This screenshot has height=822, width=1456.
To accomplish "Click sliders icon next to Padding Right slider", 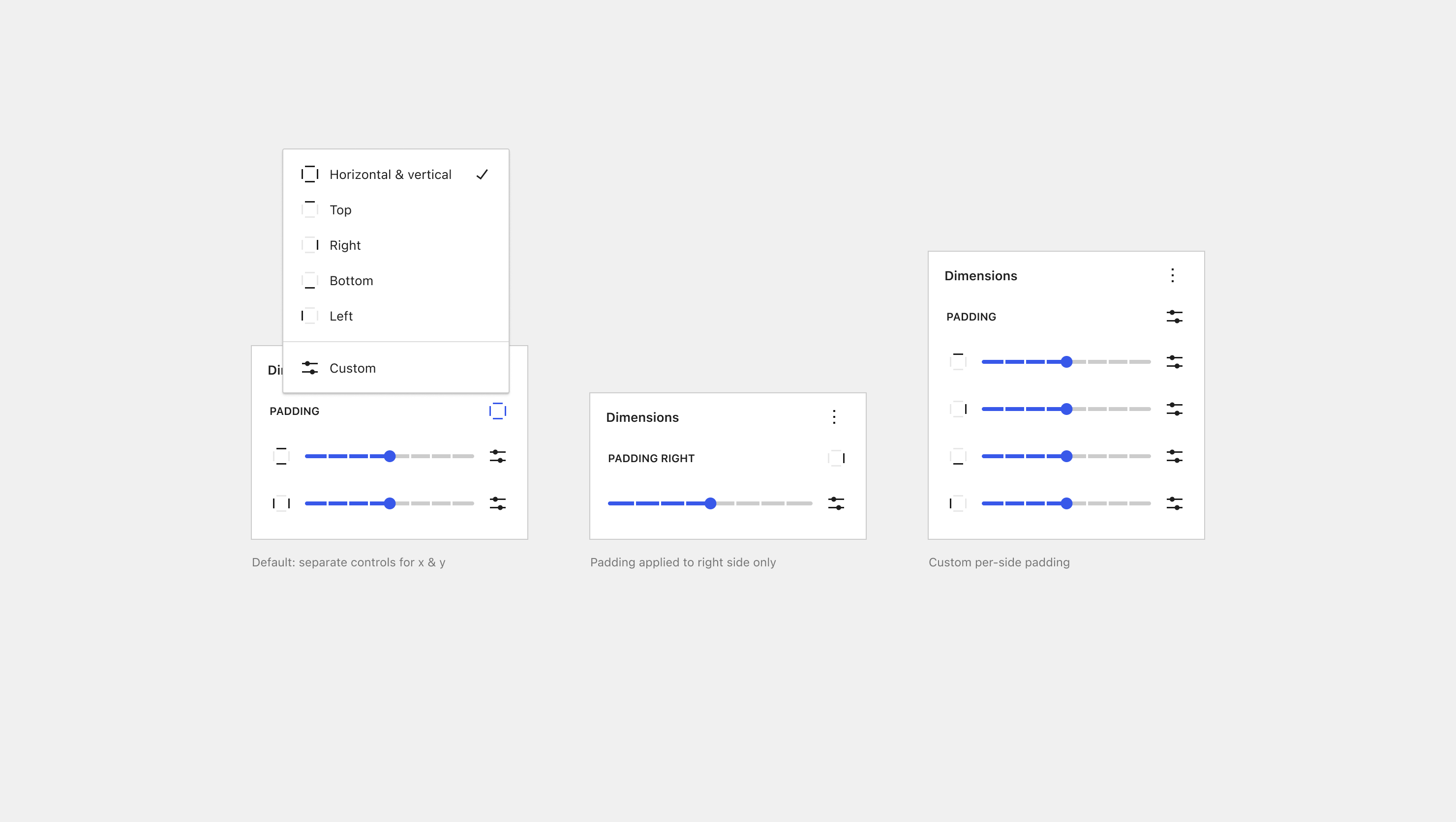I will tap(835, 503).
